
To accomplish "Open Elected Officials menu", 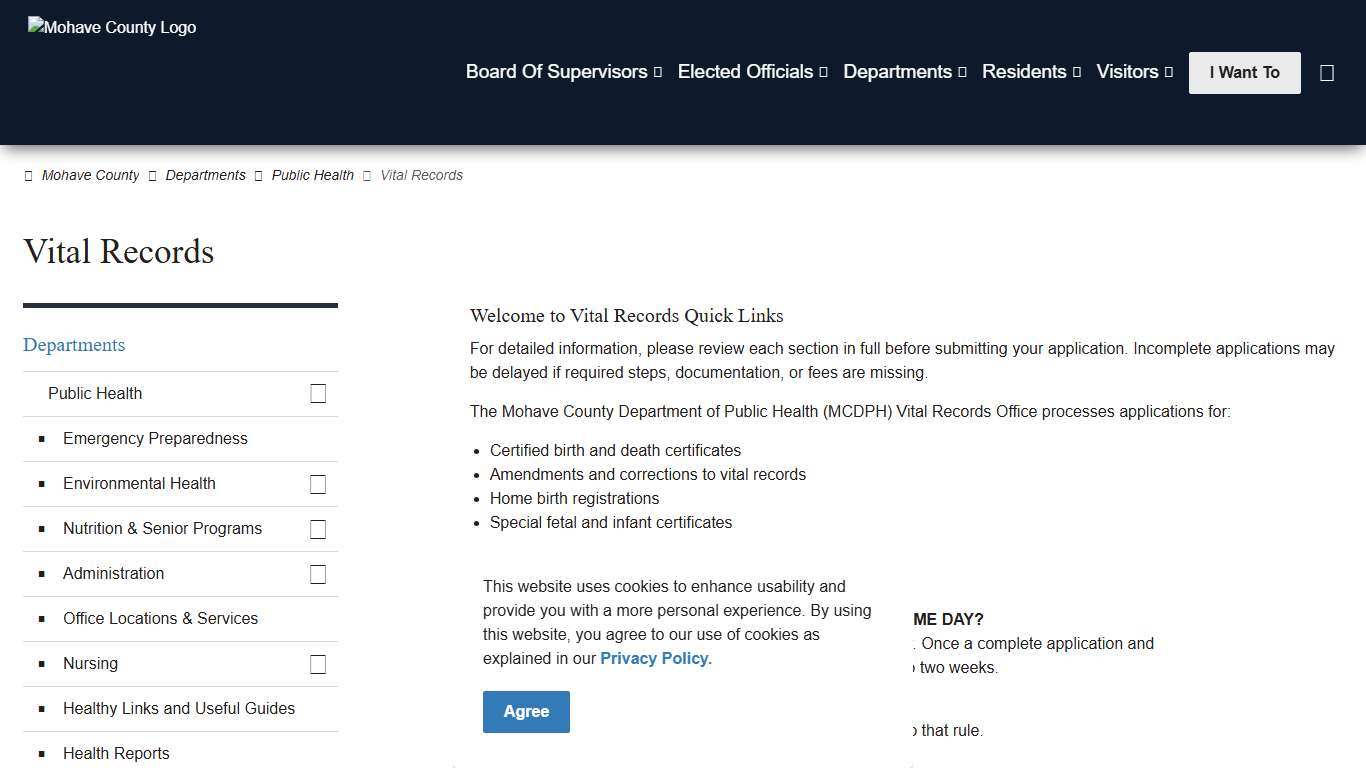I will click(x=752, y=72).
